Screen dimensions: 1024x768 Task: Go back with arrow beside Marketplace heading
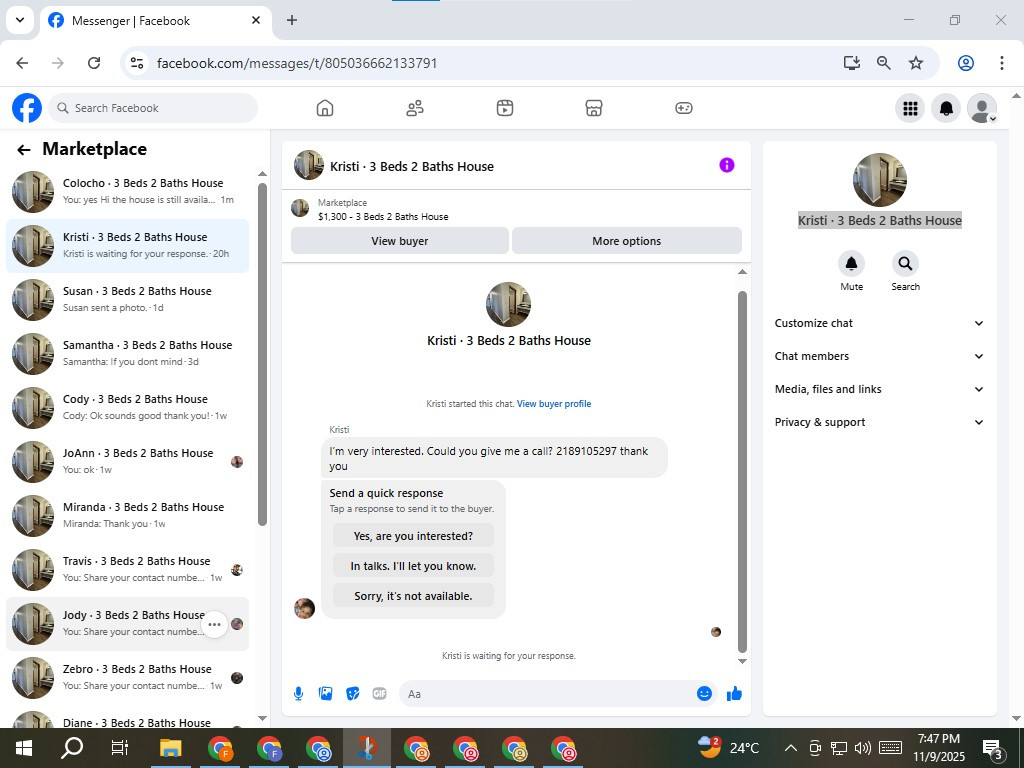24,150
